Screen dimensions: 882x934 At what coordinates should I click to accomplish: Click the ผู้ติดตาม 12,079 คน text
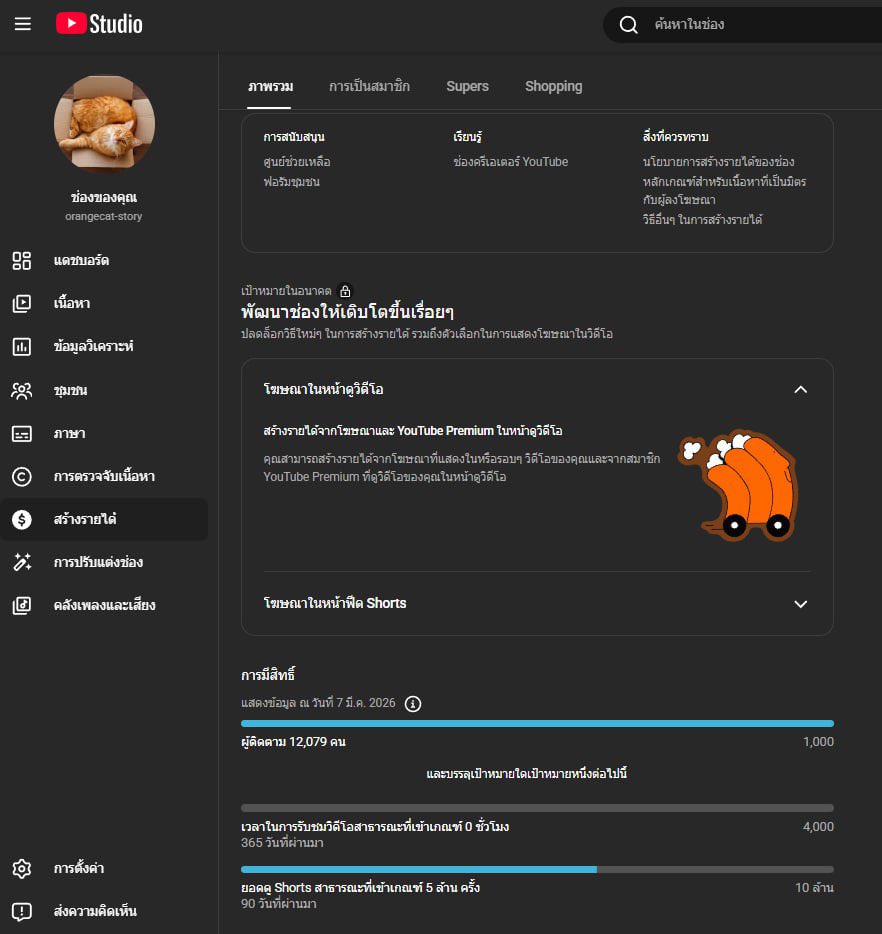point(293,742)
